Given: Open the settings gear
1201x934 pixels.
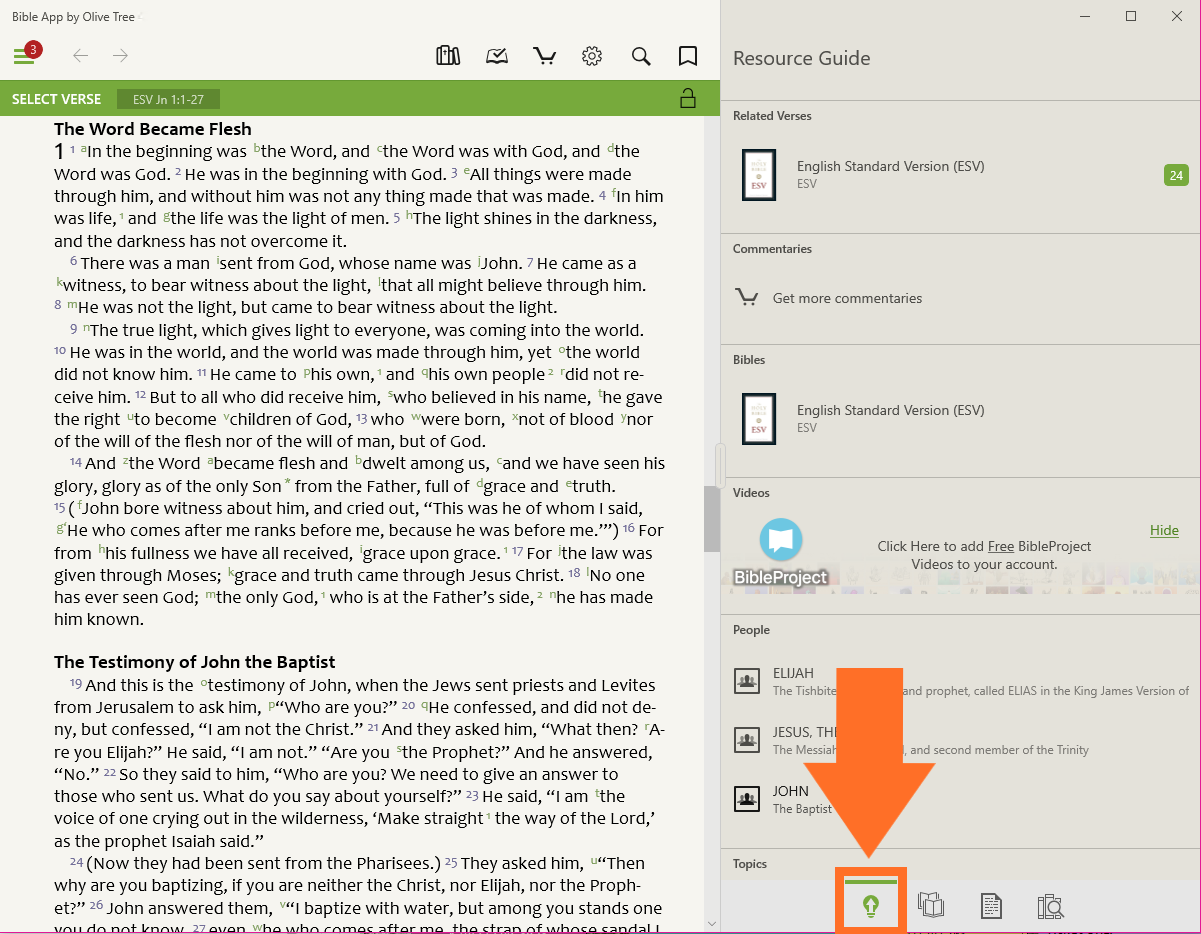Looking at the screenshot, I should 592,56.
